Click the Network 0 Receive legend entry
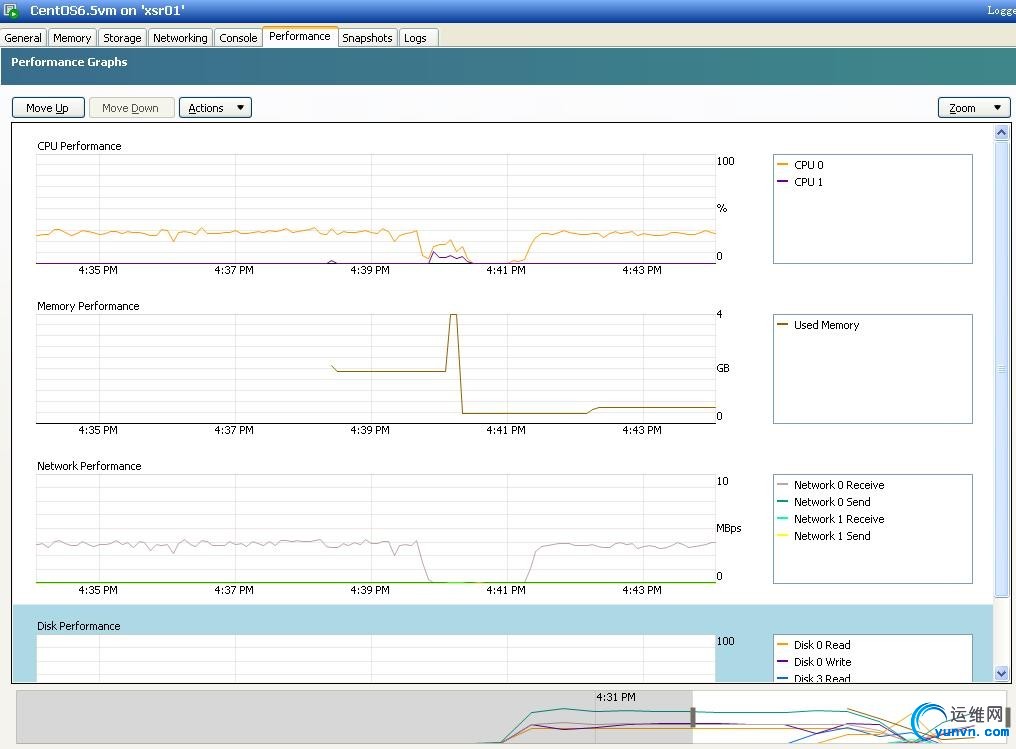Viewport: 1016px width, 749px height. click(838, 485)
